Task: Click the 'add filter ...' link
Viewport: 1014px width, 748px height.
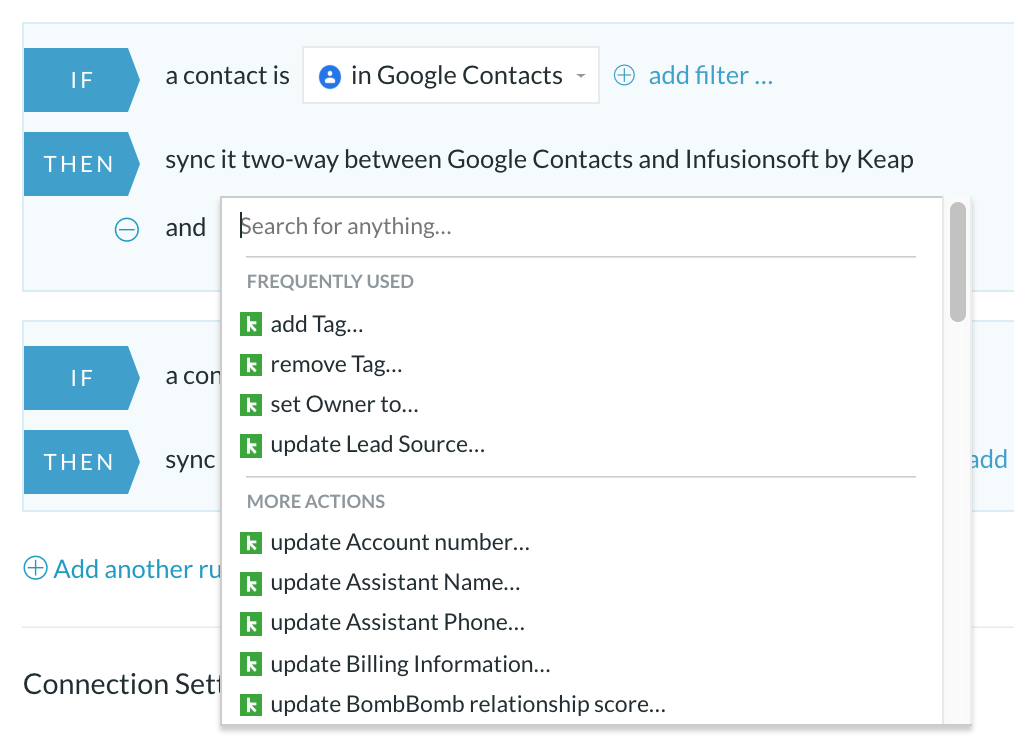Action: tap(710, 76)
